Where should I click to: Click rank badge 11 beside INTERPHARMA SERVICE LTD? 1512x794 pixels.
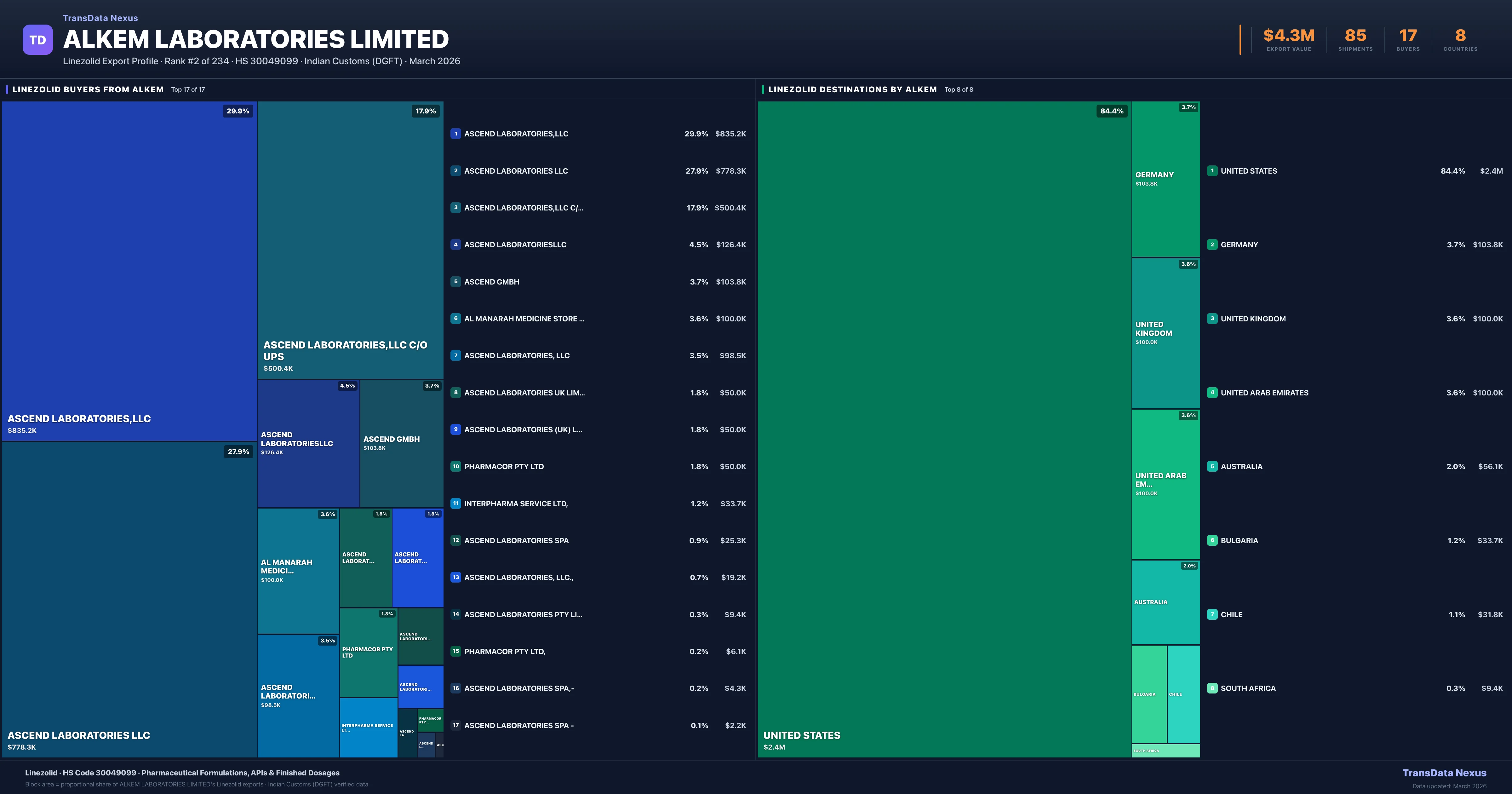455,503
